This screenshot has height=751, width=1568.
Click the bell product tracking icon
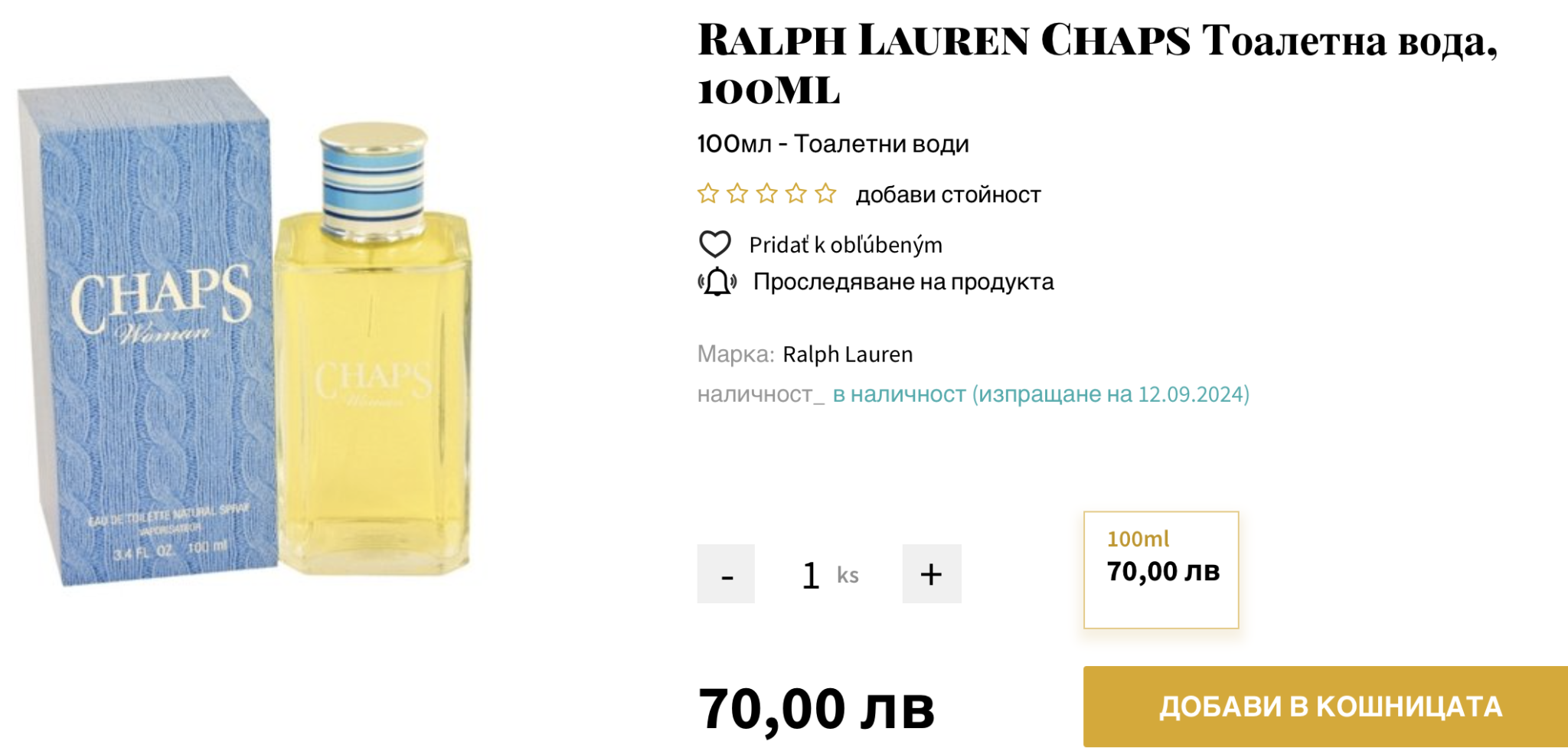point(717,282)
